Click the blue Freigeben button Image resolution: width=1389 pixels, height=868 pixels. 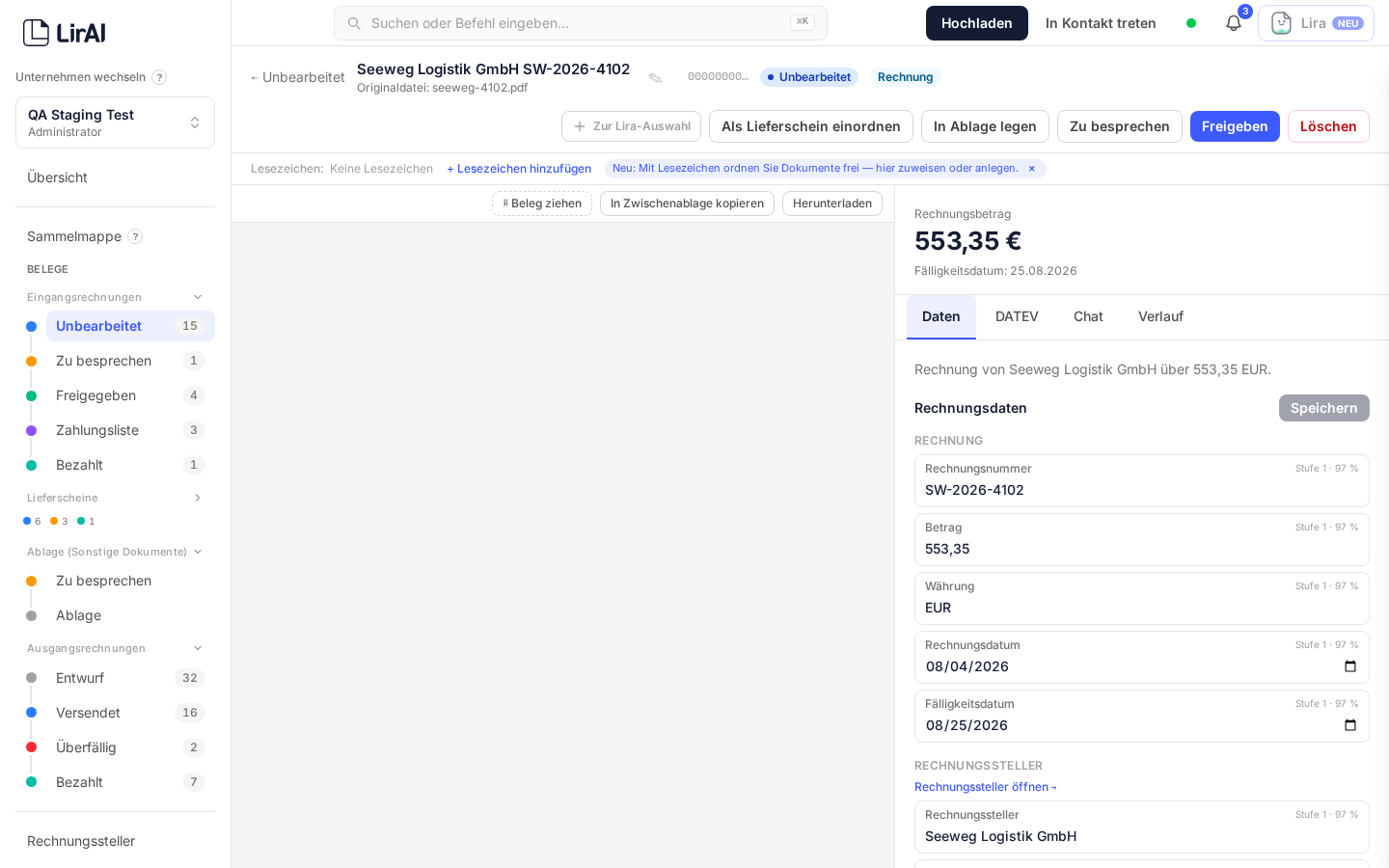1235,126
